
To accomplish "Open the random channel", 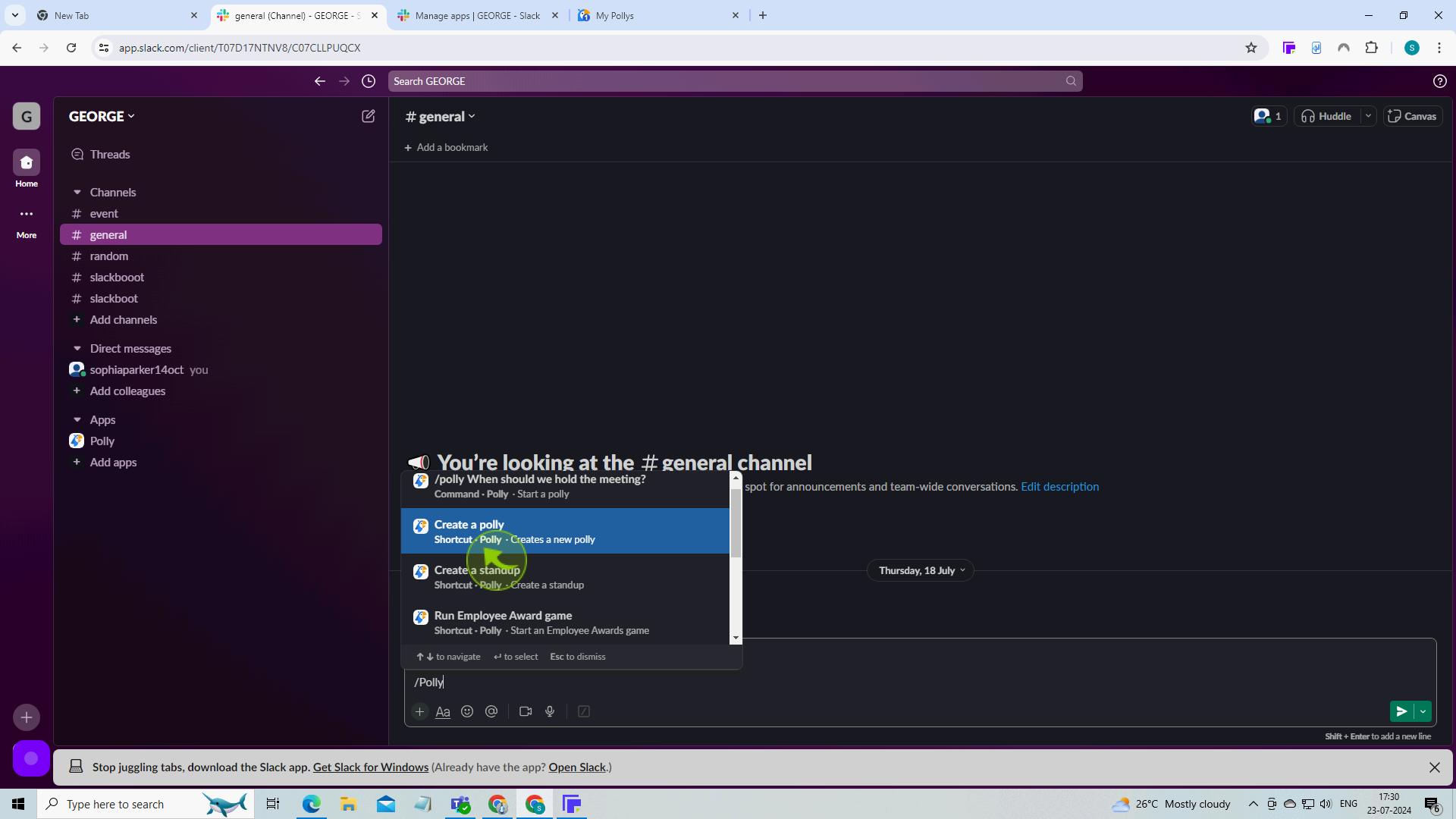I will (221, 256).
